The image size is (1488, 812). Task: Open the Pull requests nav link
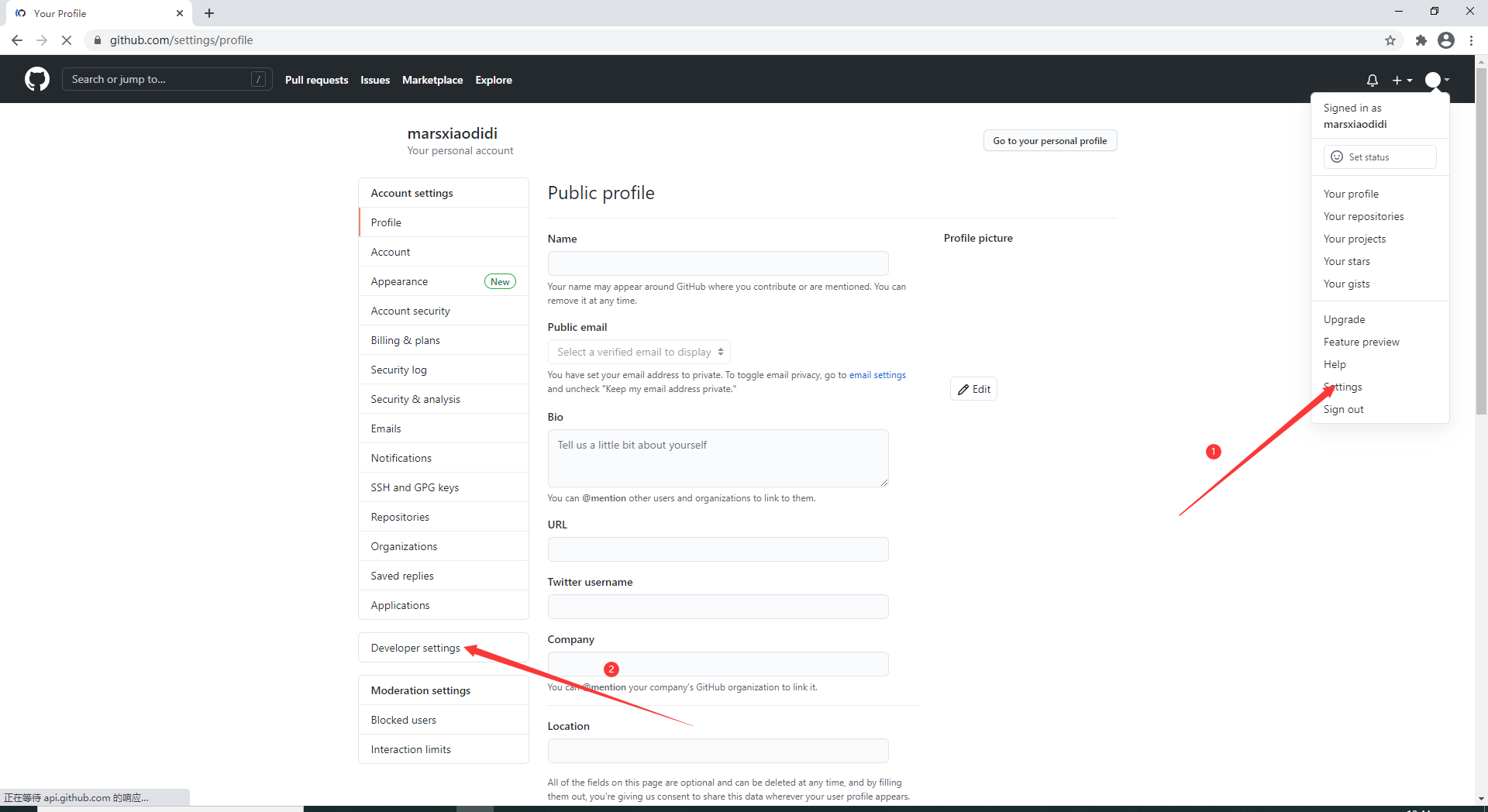click(316, 80)
